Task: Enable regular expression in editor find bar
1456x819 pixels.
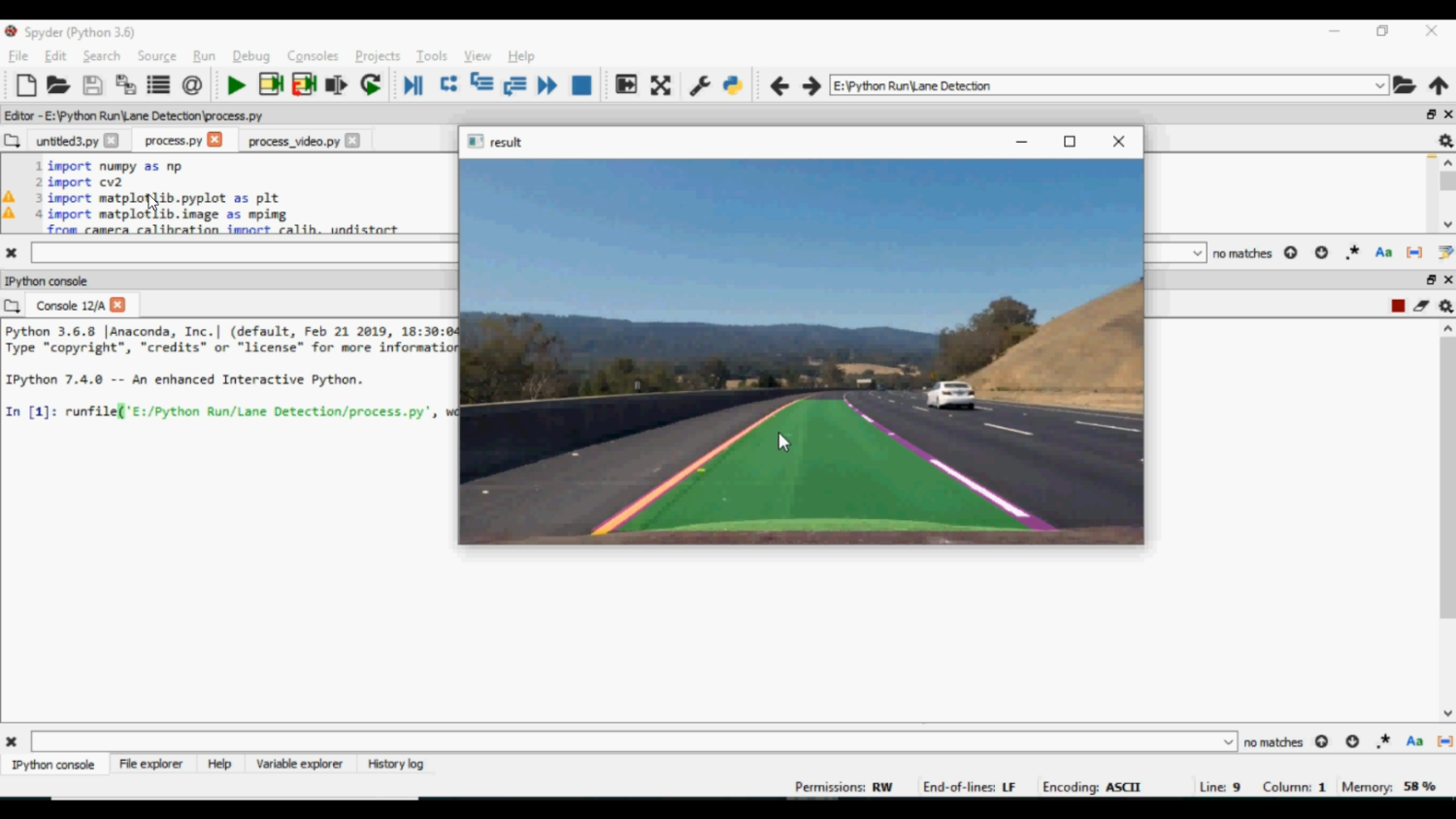Action: [x=1352, y=253]
